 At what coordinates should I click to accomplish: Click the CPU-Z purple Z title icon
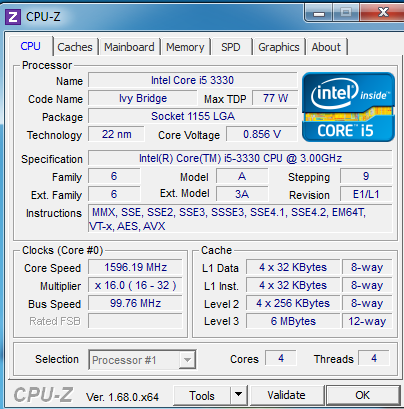(13, 17)
